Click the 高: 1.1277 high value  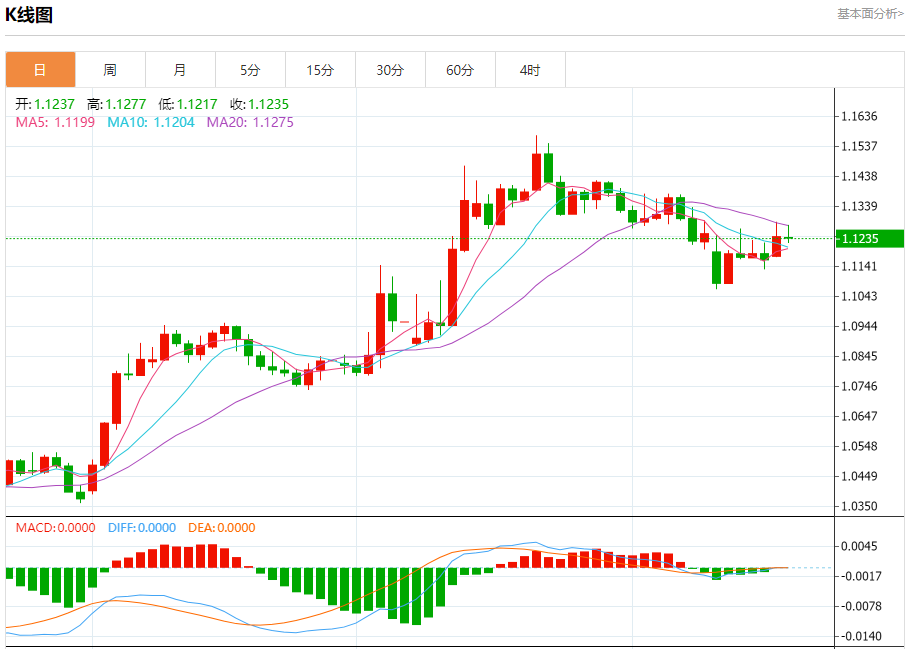tap(116, 104)
